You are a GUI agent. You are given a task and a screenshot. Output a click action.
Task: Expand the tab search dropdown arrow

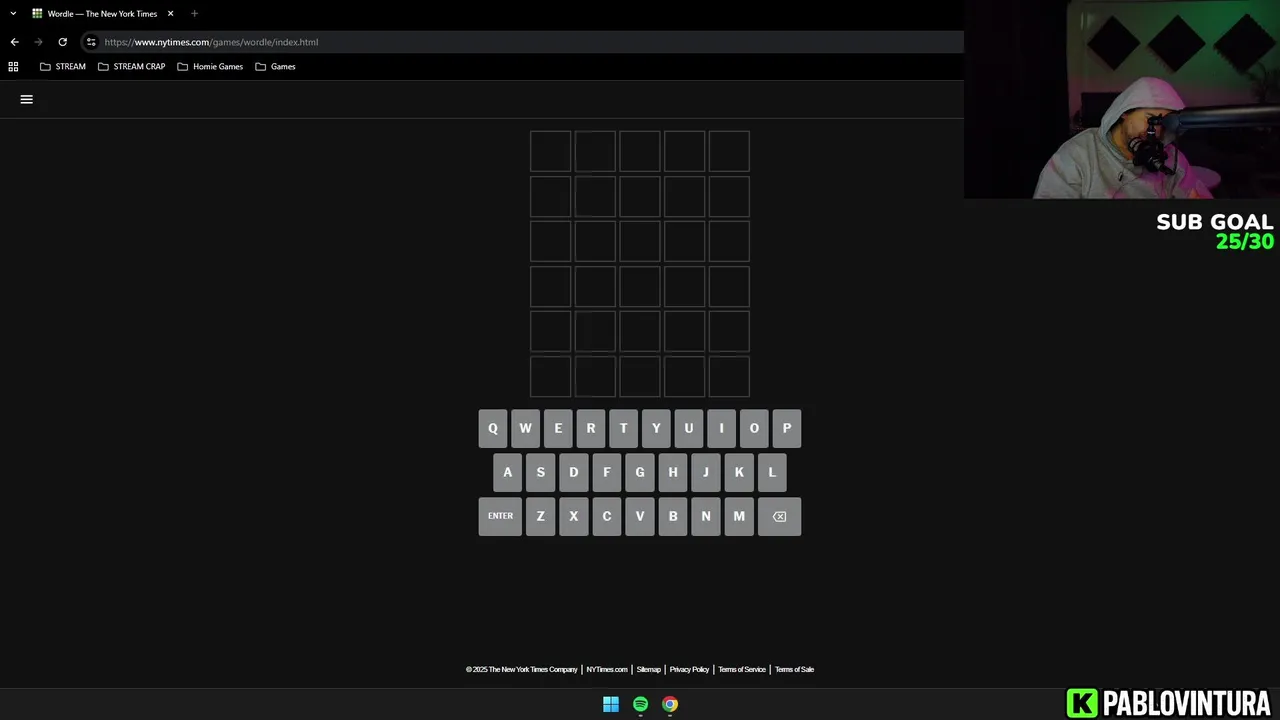click(x=13, y=14)
